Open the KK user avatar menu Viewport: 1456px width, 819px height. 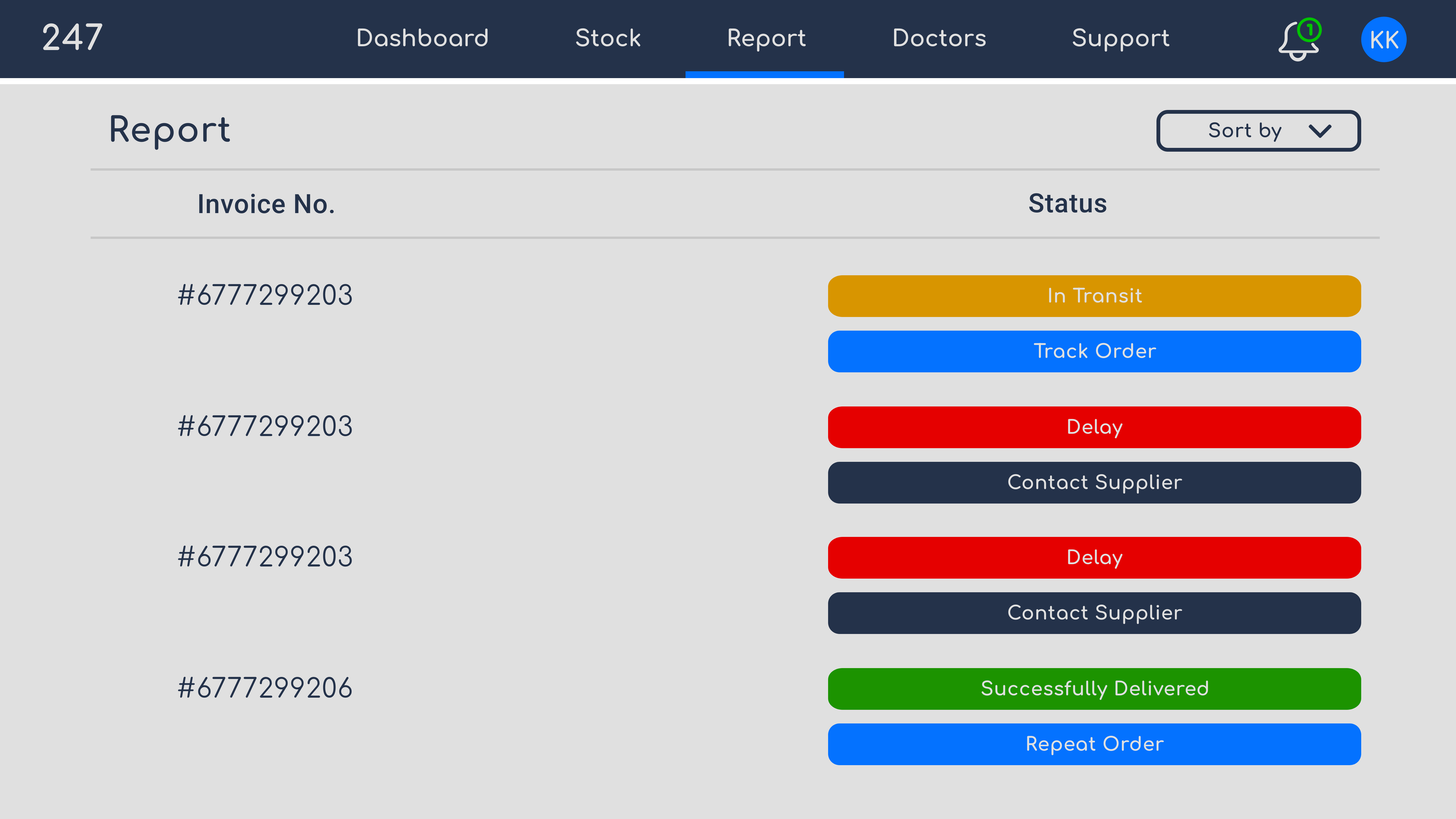click(x=1384, y=40)
